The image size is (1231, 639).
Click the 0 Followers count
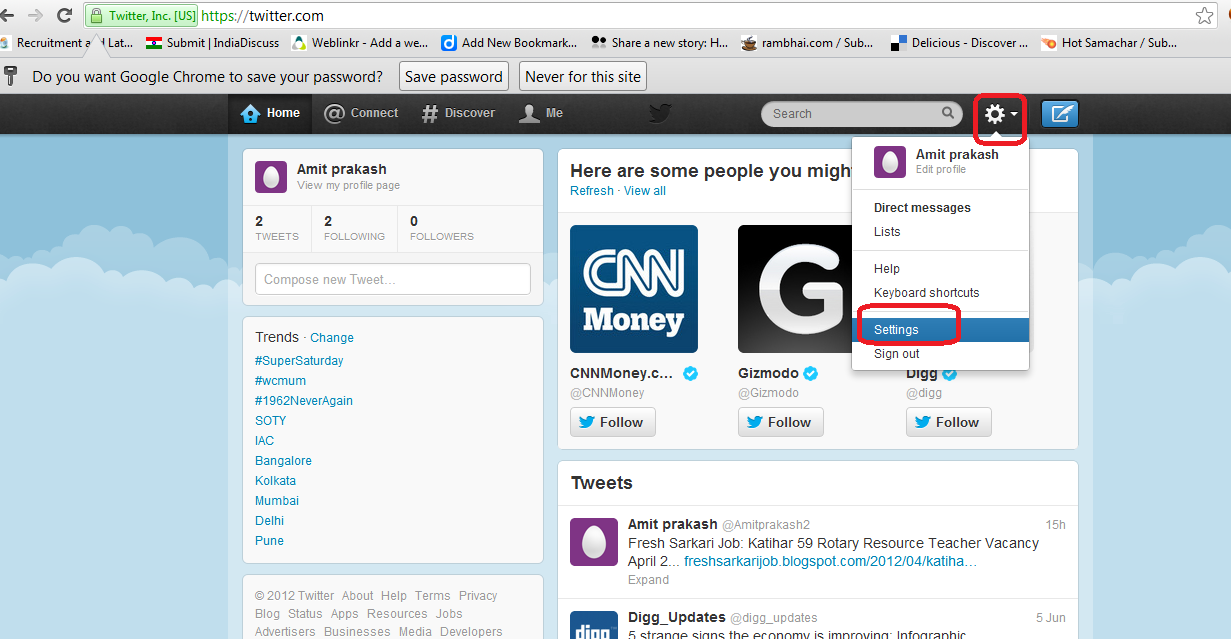click(441, 228)
